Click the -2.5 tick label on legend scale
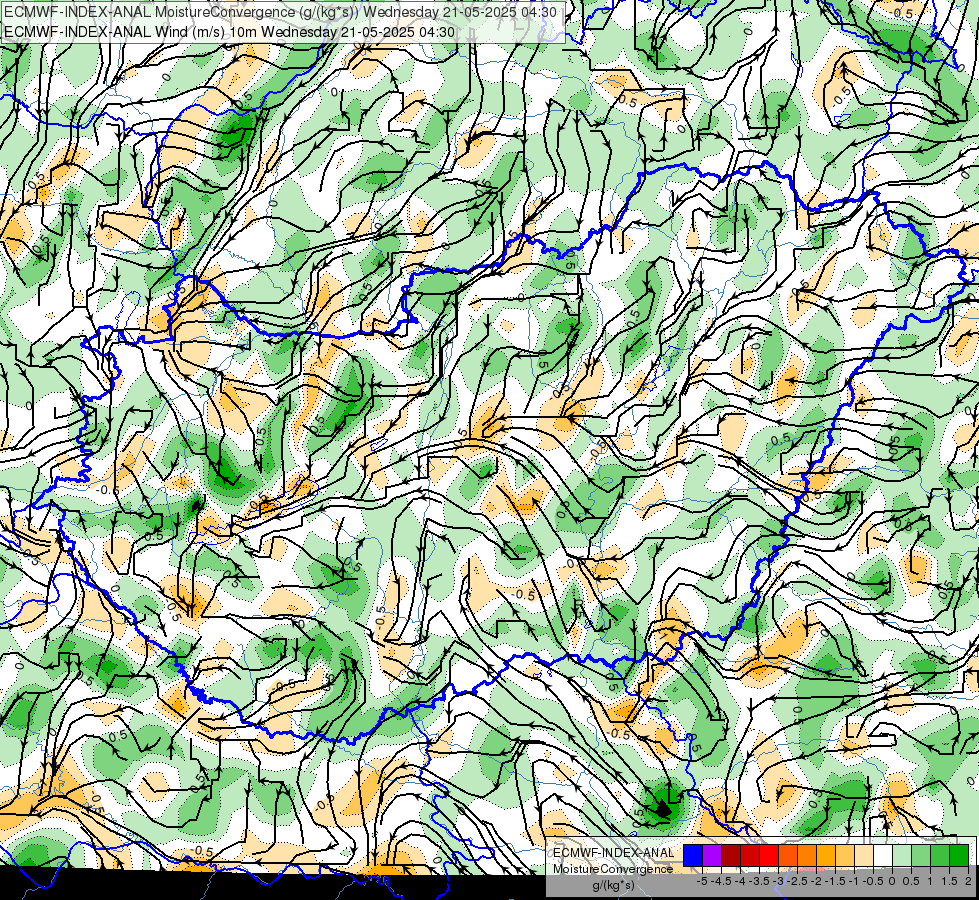Viewport: 979px width, 900px height. [x=797, y=881]
